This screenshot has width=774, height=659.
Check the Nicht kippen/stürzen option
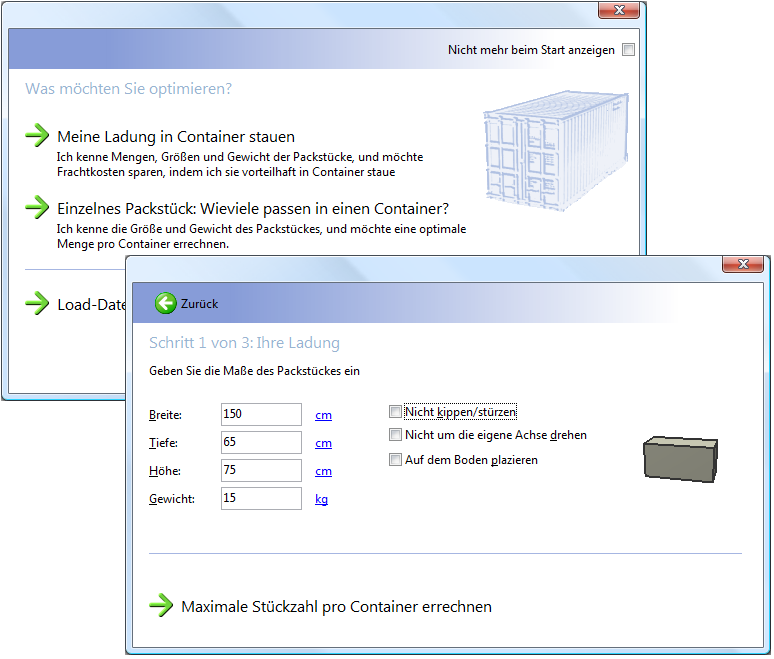[x=396, y=412]
